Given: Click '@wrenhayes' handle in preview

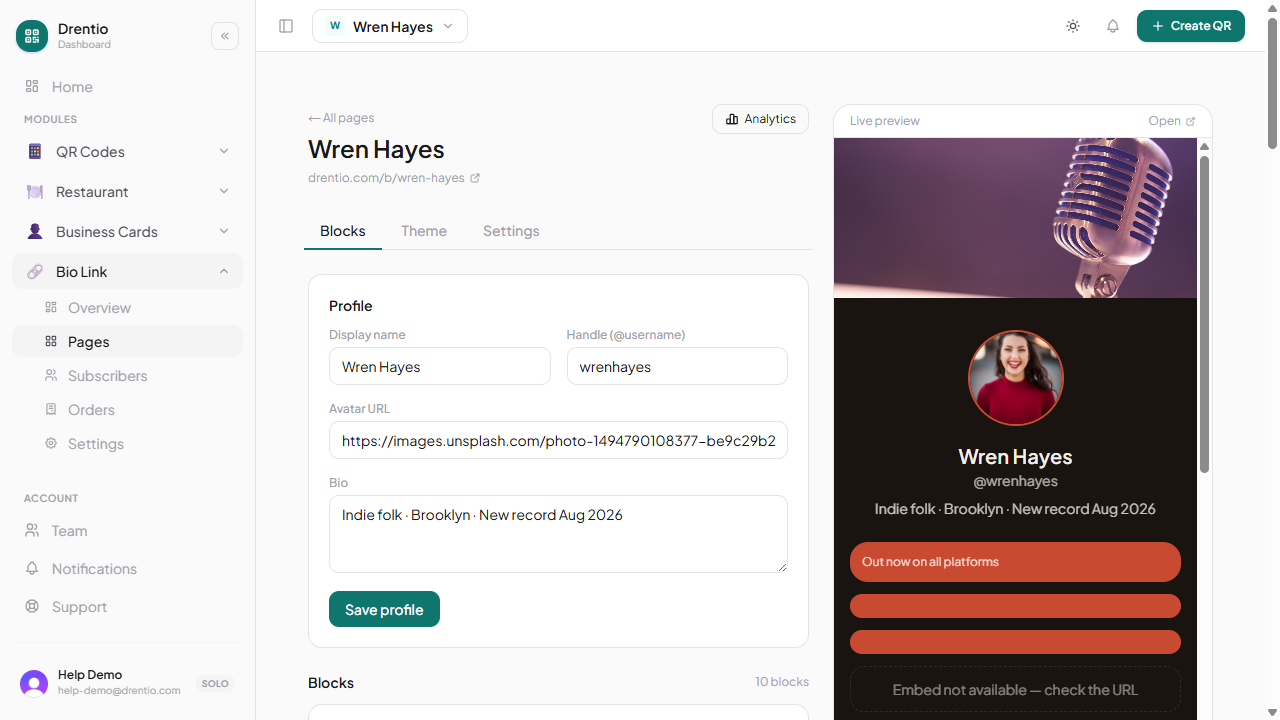Looking at the screenshot, I should pos(1015,481).
